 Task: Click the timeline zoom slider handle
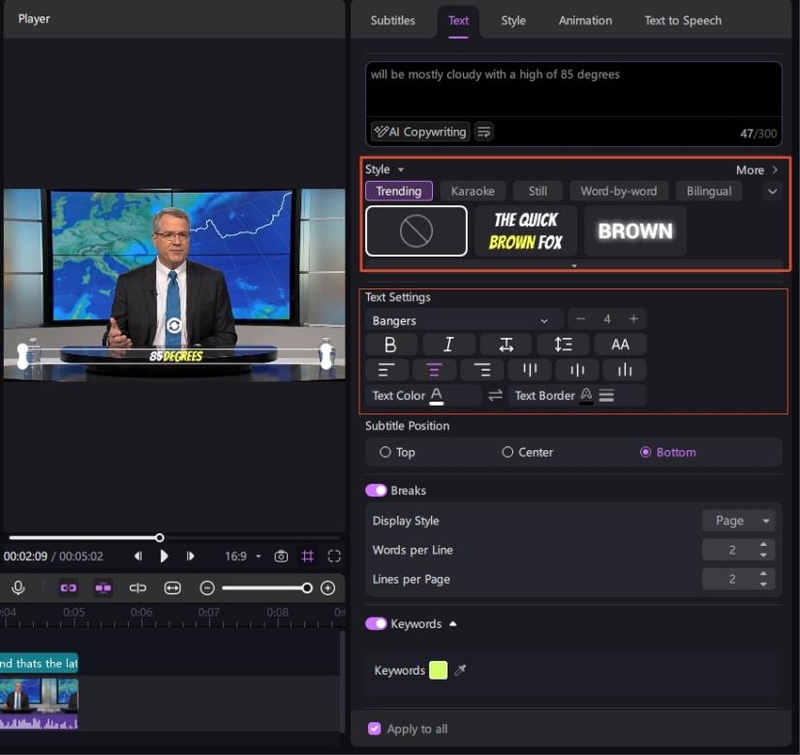(x=307, y=588)
